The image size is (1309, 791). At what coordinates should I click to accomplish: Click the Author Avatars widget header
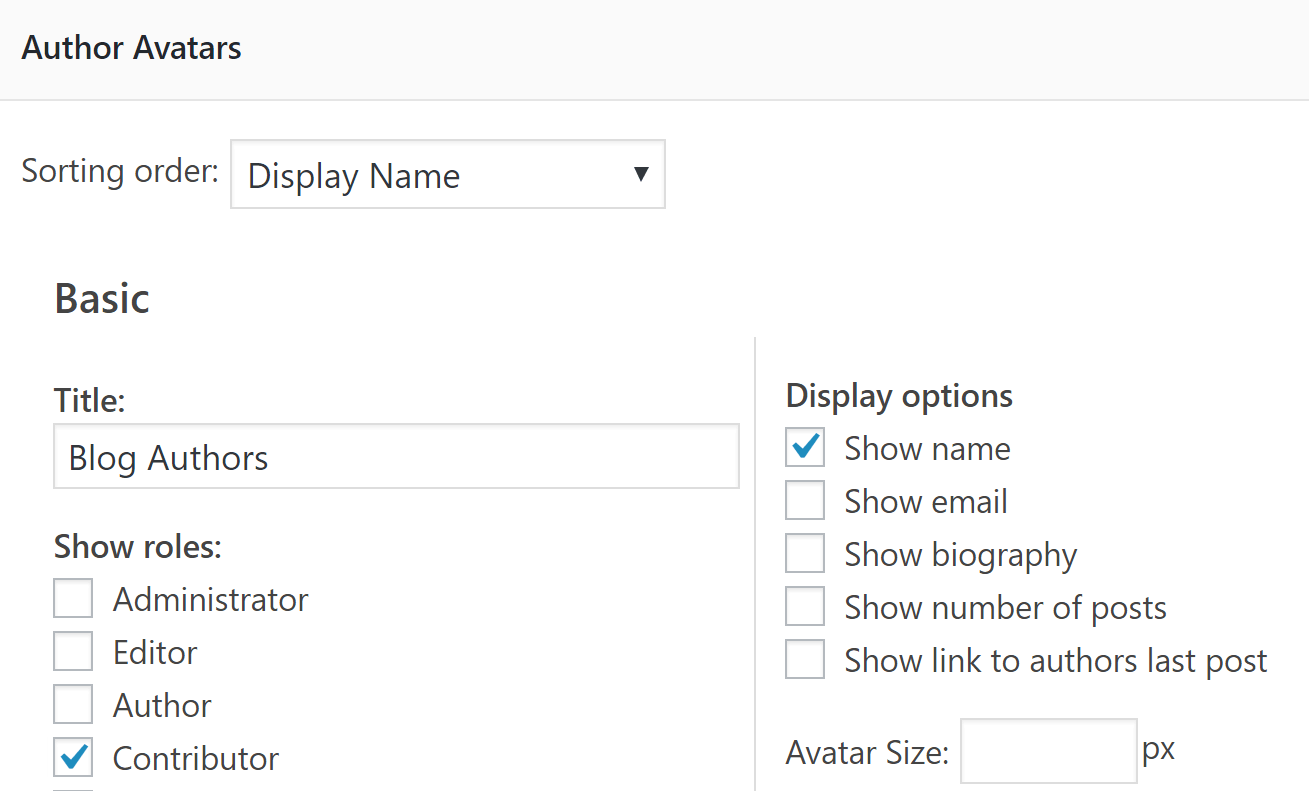(x=130, y=47)
